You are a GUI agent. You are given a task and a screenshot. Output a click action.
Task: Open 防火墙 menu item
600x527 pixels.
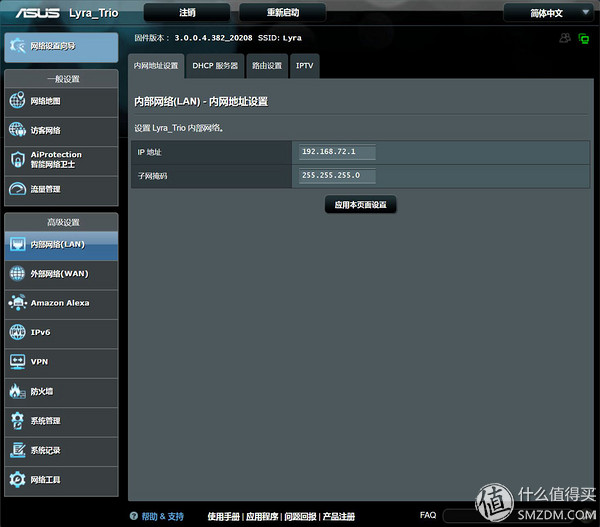click(x=61, y=392)
